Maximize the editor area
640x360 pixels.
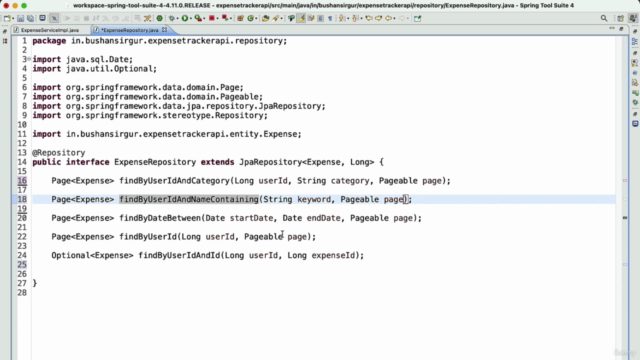click(621, 29)
